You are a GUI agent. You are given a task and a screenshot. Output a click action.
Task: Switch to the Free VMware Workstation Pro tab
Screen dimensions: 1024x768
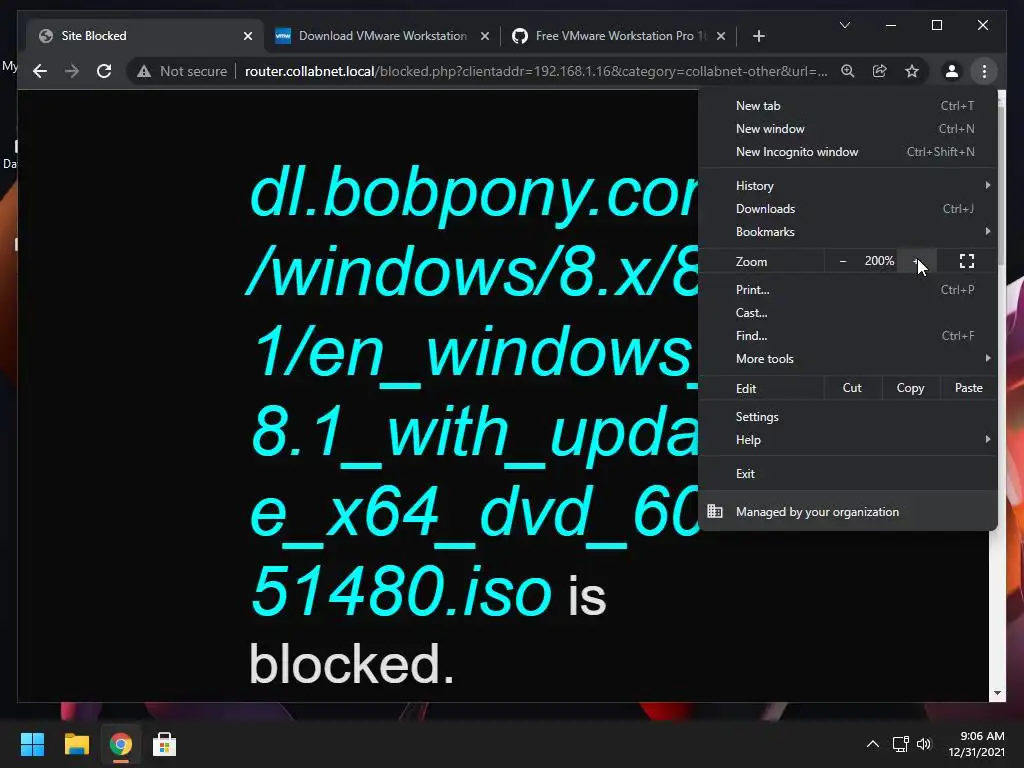[x=618, y=36]
